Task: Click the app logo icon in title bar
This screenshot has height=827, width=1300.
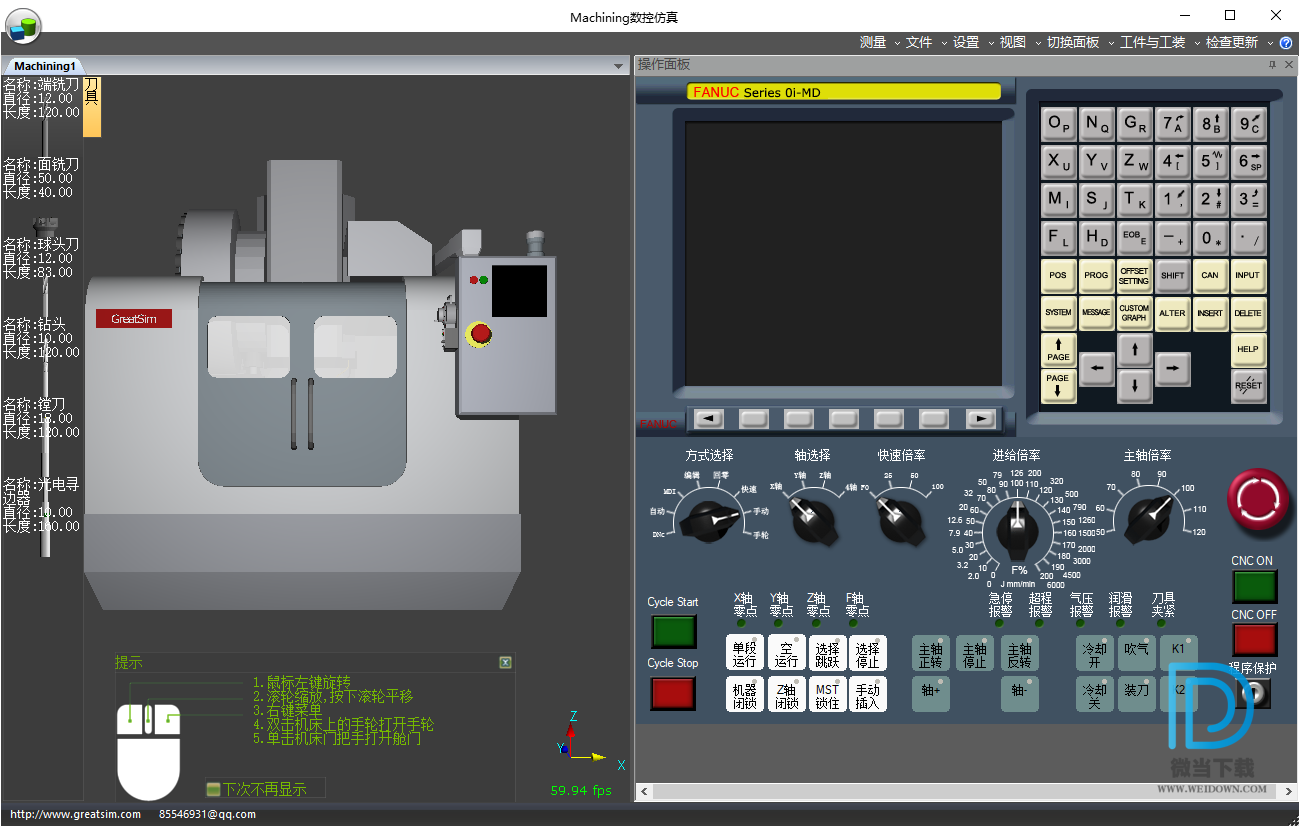Action: [x=23, y=24]
